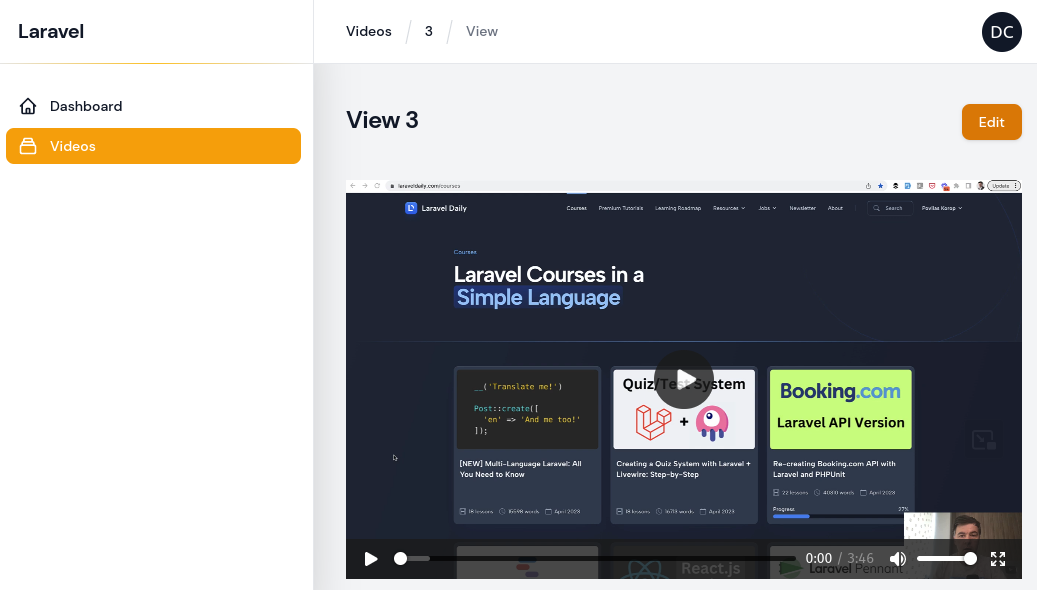The image size is (1037, 590).
Task: Open the Dashboard sidebar menu item
Action: click(x=86, y=106)
